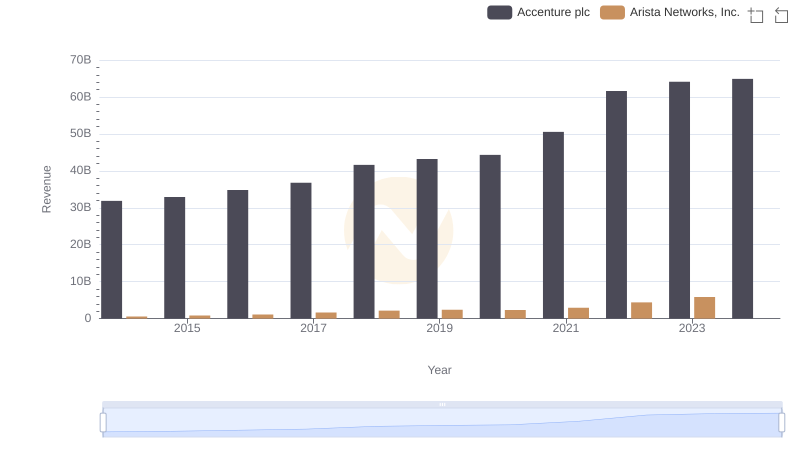Click the Arista Networks bar next to 2021

click(x=578, y=313)
